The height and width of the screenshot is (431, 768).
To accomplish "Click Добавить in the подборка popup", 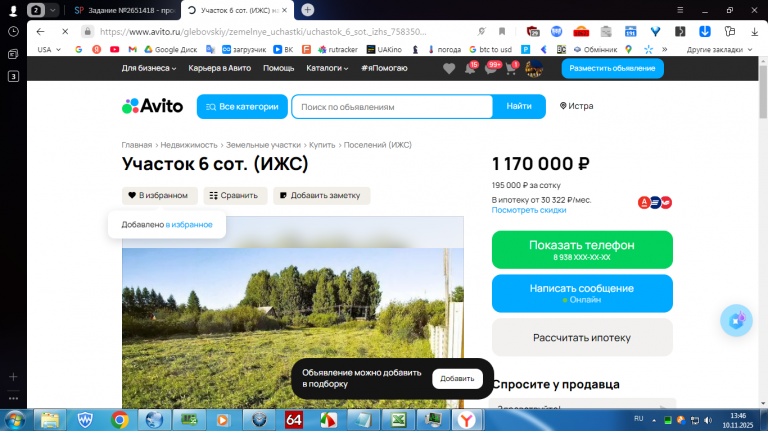I will pyautogui.click(x=457, y=379).
